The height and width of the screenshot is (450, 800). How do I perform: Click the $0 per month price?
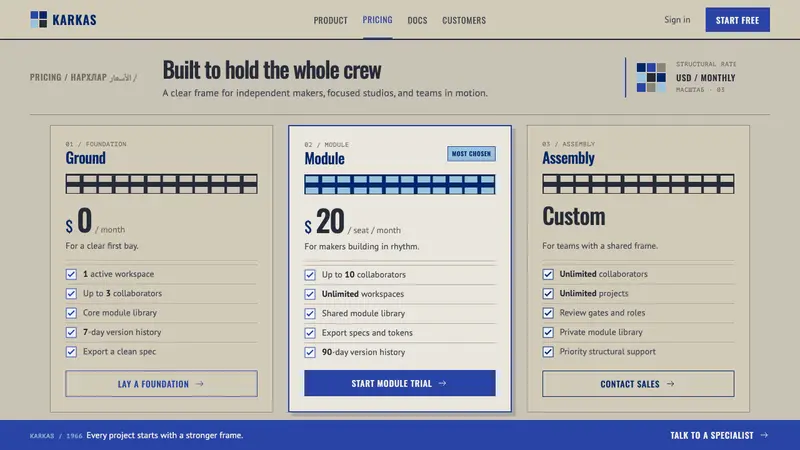click(x=95, y=221)
